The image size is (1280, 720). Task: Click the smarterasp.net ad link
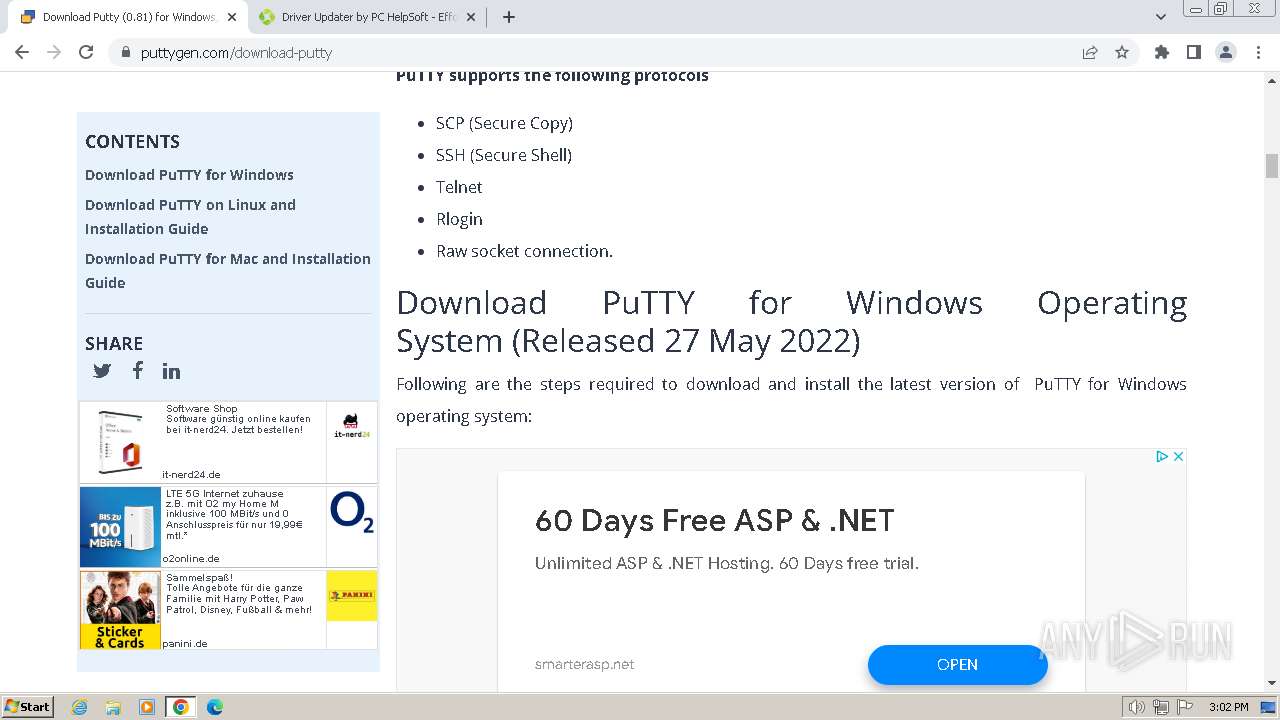(584, 664)
